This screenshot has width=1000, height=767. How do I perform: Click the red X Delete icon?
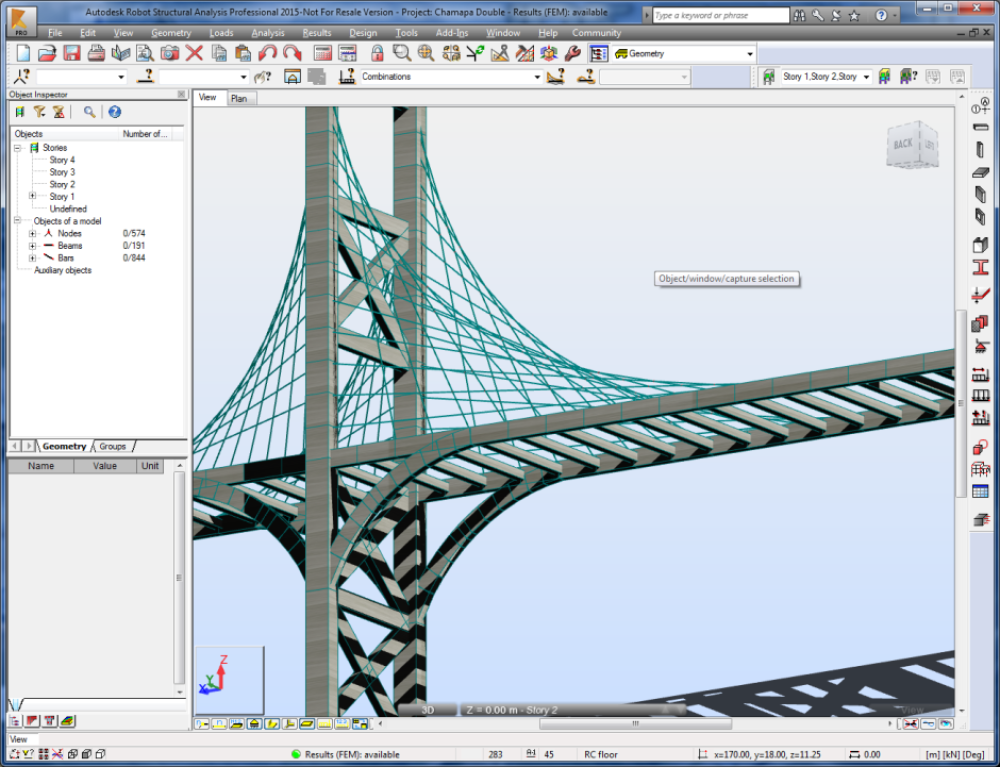[x=194, y=53]
